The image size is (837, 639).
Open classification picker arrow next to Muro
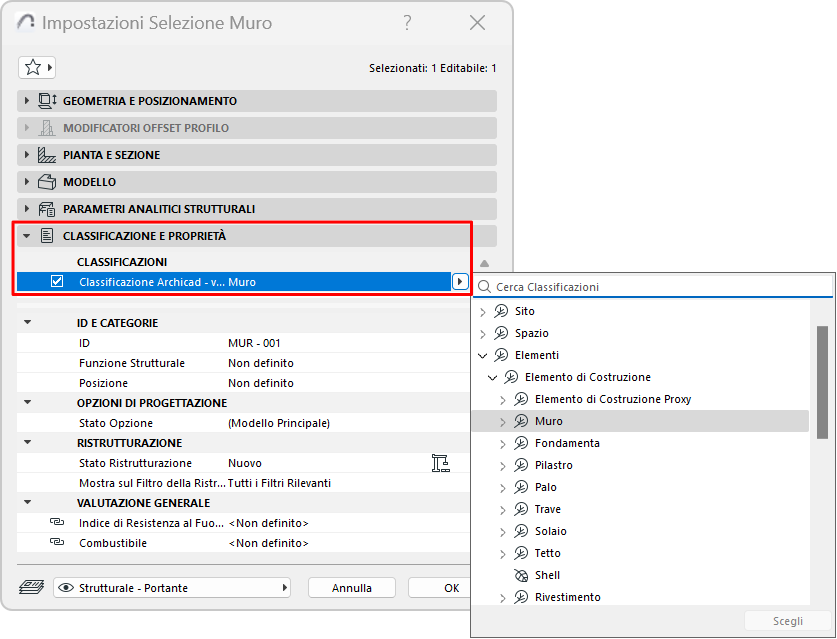click(460, 281)
